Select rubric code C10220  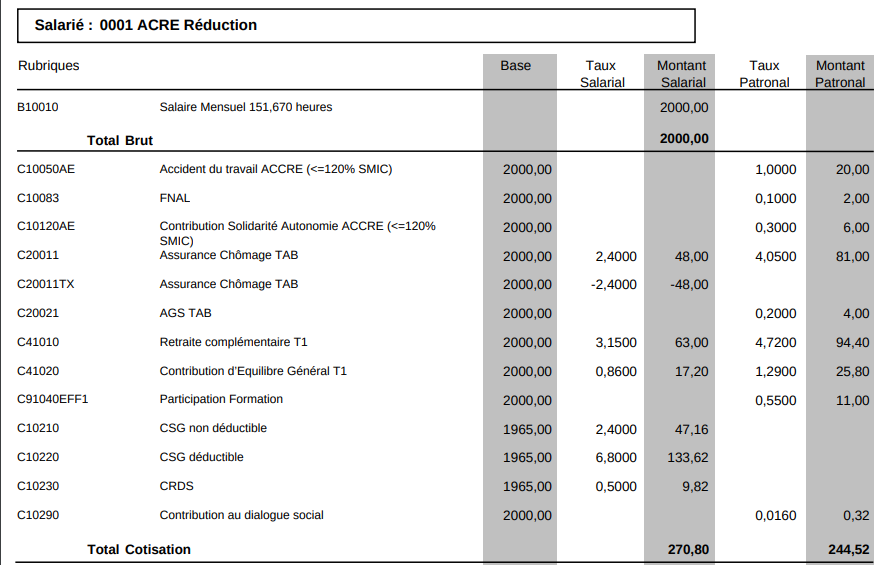pyautogui.click(x=37, y=458)
